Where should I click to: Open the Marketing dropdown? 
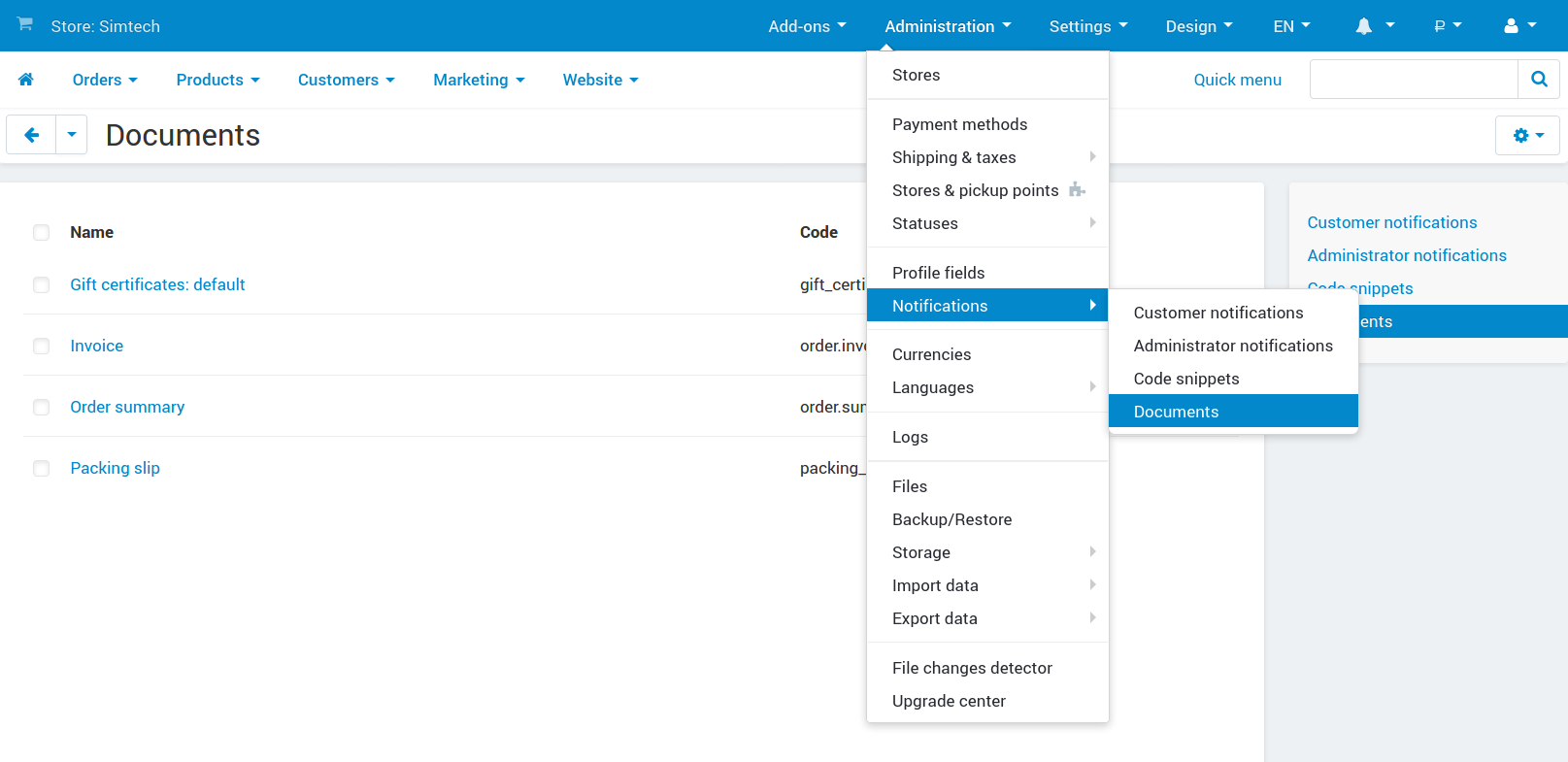click(480, 80)
